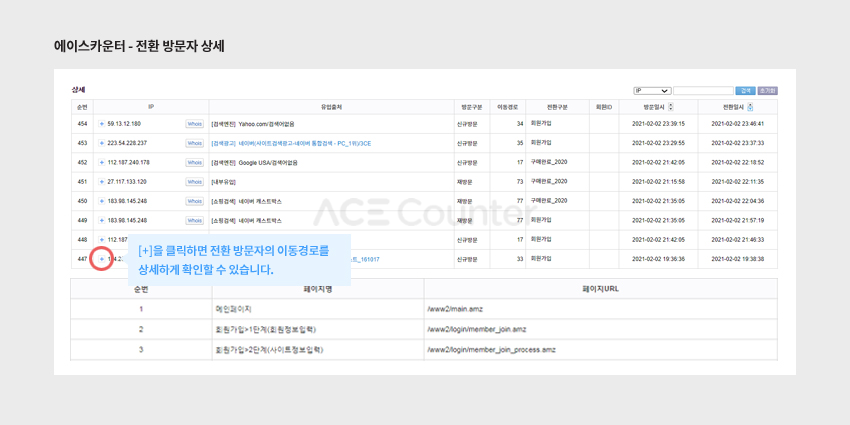
Task: Click the 순번 column header of upper table
Action: tap(82, 107)
